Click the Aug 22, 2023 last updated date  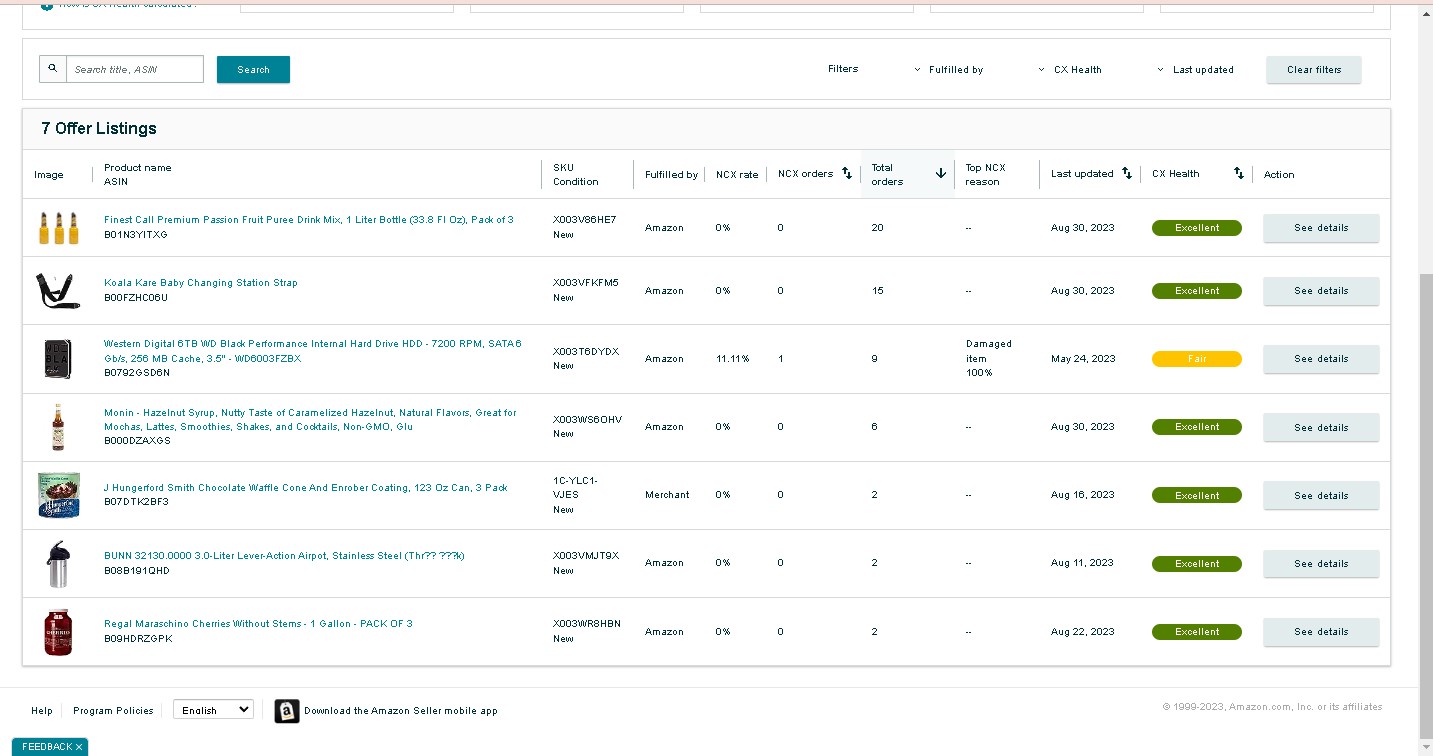(1083, 632)
